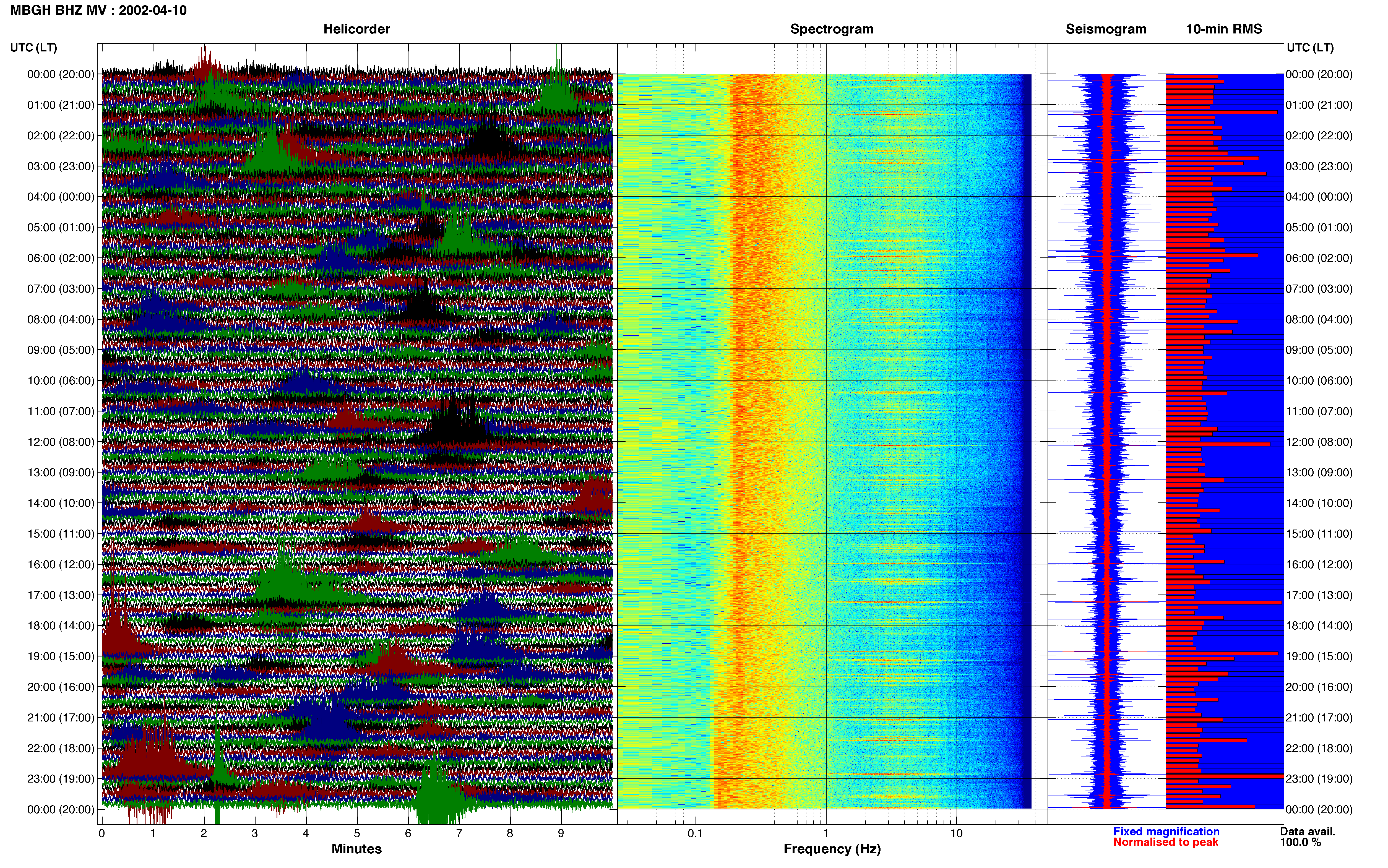The image size is (1388, 868).
Task: Click '22:00 (18:00)' beside the Helicorder
Action: coord(61,749)
